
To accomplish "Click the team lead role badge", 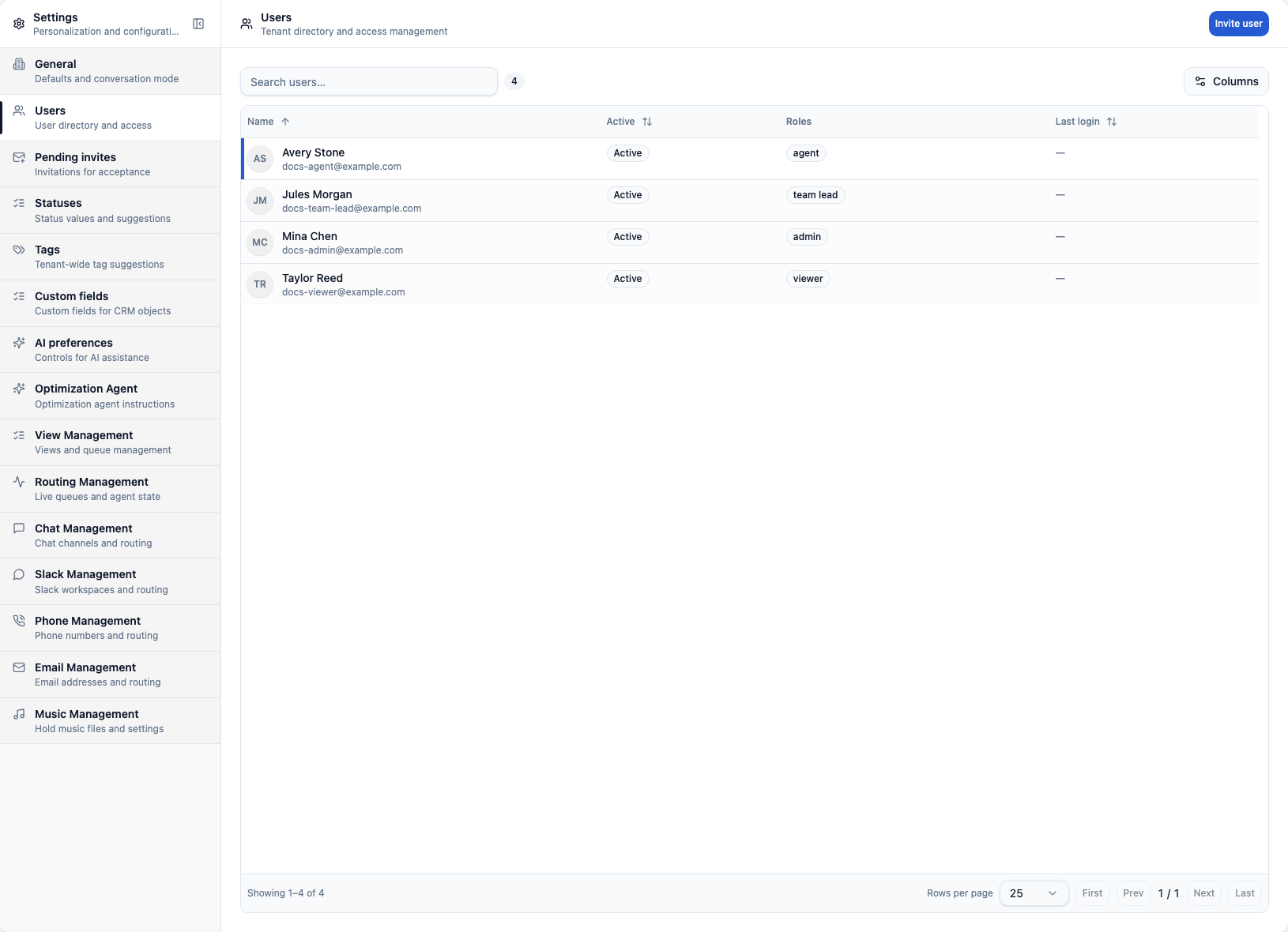I will tap(815, 195).
